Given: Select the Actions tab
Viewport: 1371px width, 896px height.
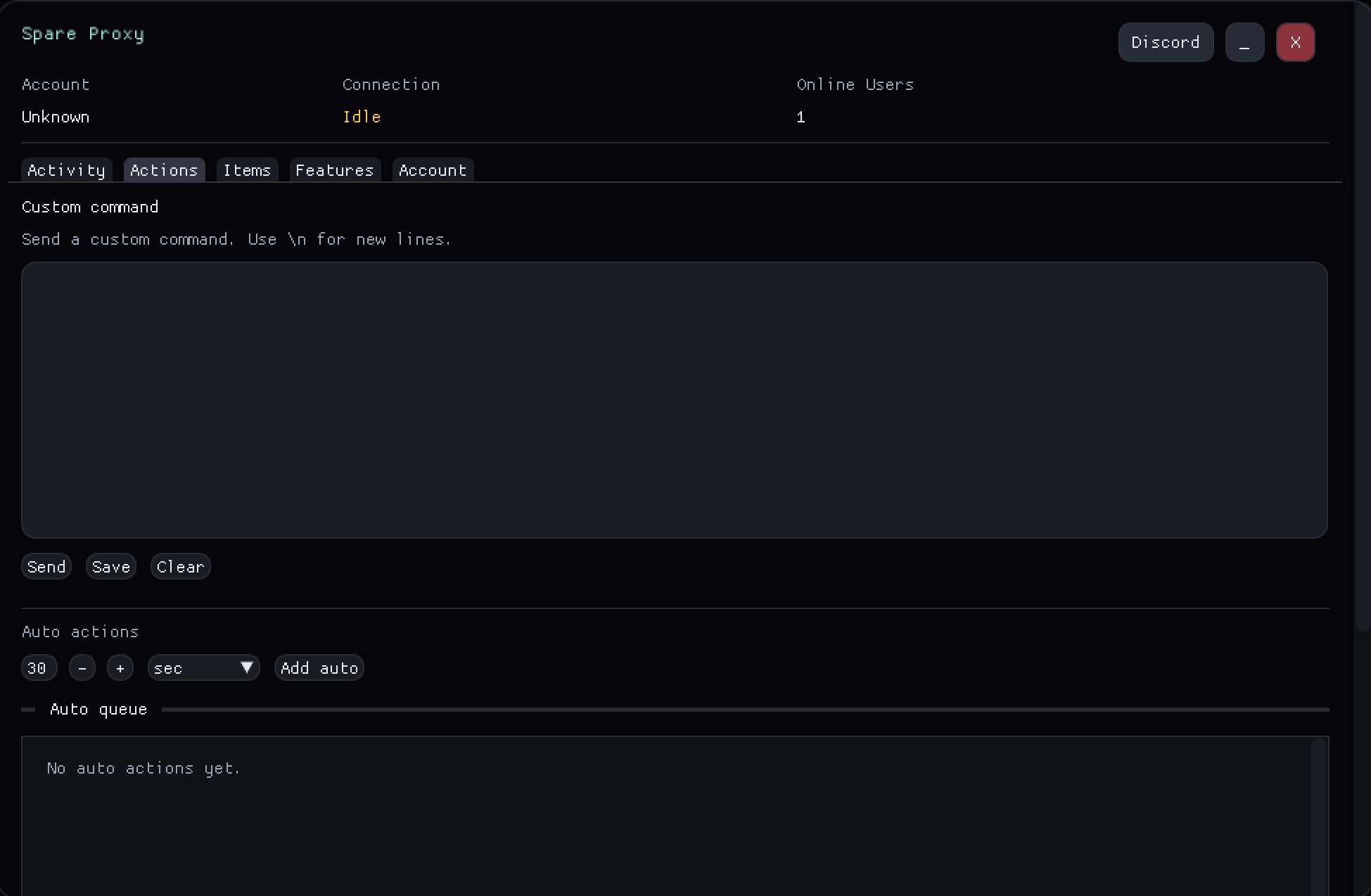Looking at the screenshot, I should tap(164, 170).
